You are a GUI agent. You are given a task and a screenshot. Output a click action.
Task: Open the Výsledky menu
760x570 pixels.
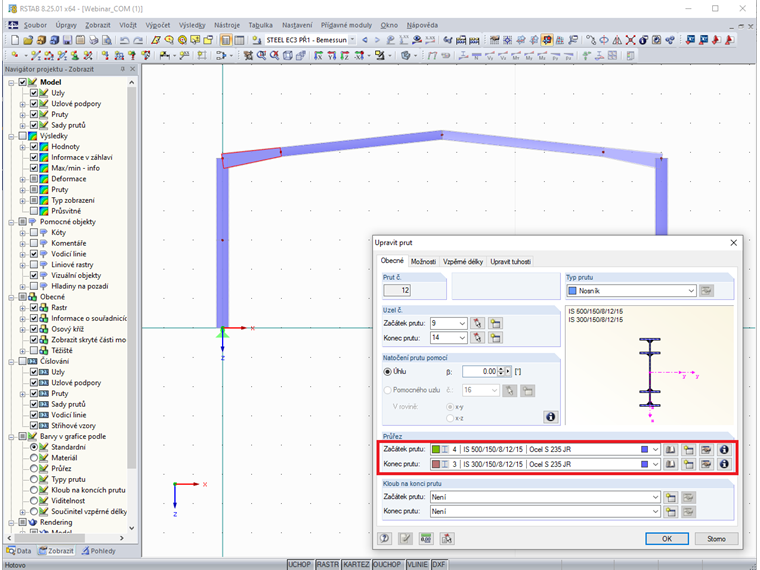point(191,23)
